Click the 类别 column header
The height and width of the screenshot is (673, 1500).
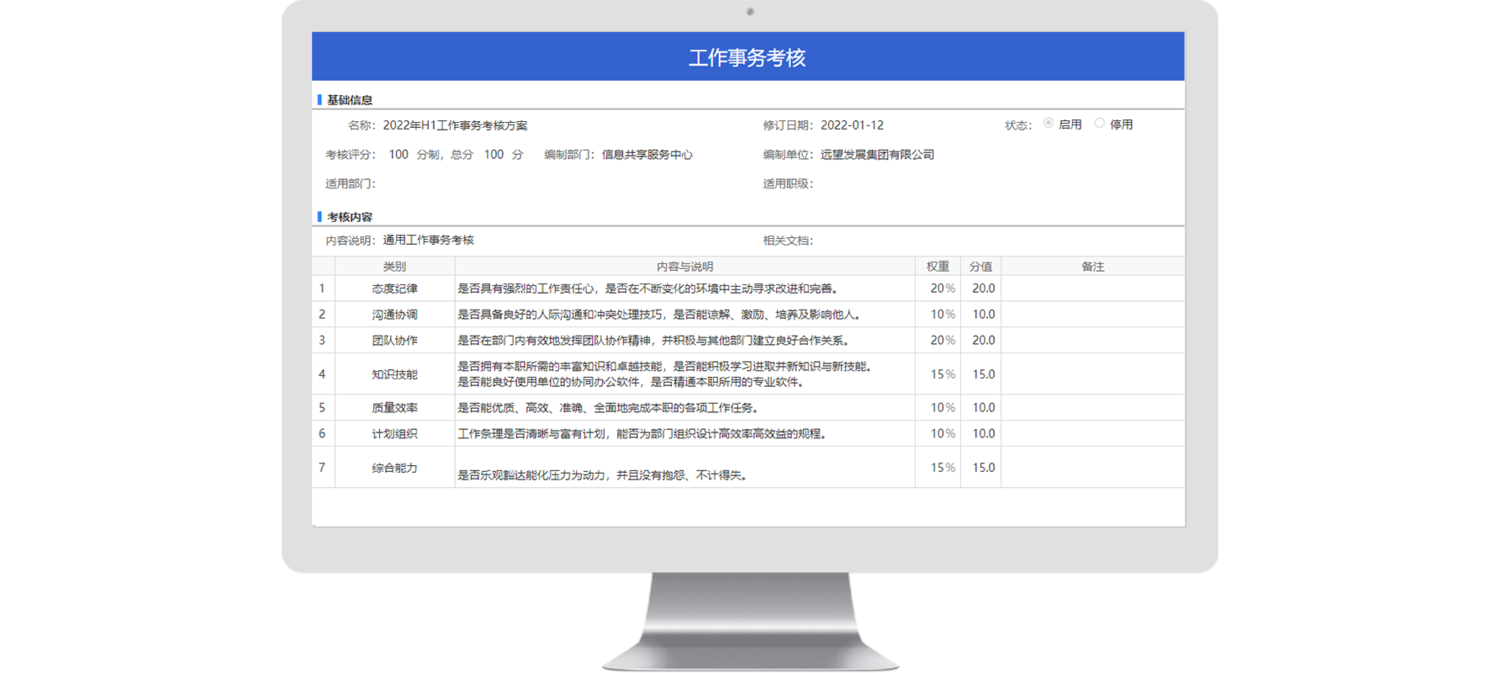pos(394,267)
